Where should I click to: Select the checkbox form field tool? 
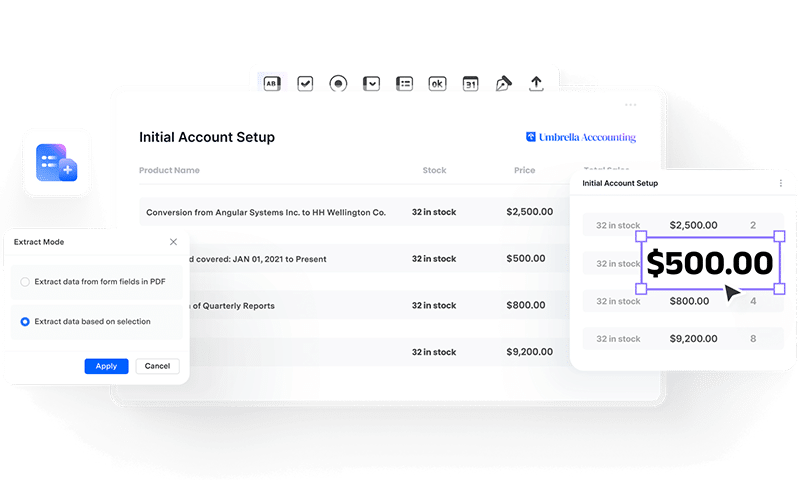[x=305, y=84]
